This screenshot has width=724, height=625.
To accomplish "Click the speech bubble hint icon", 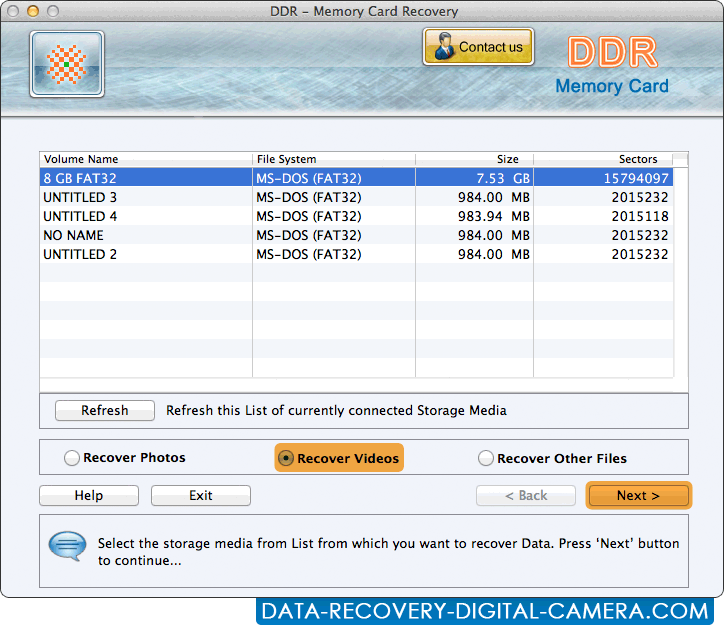I will pos(67,546).
